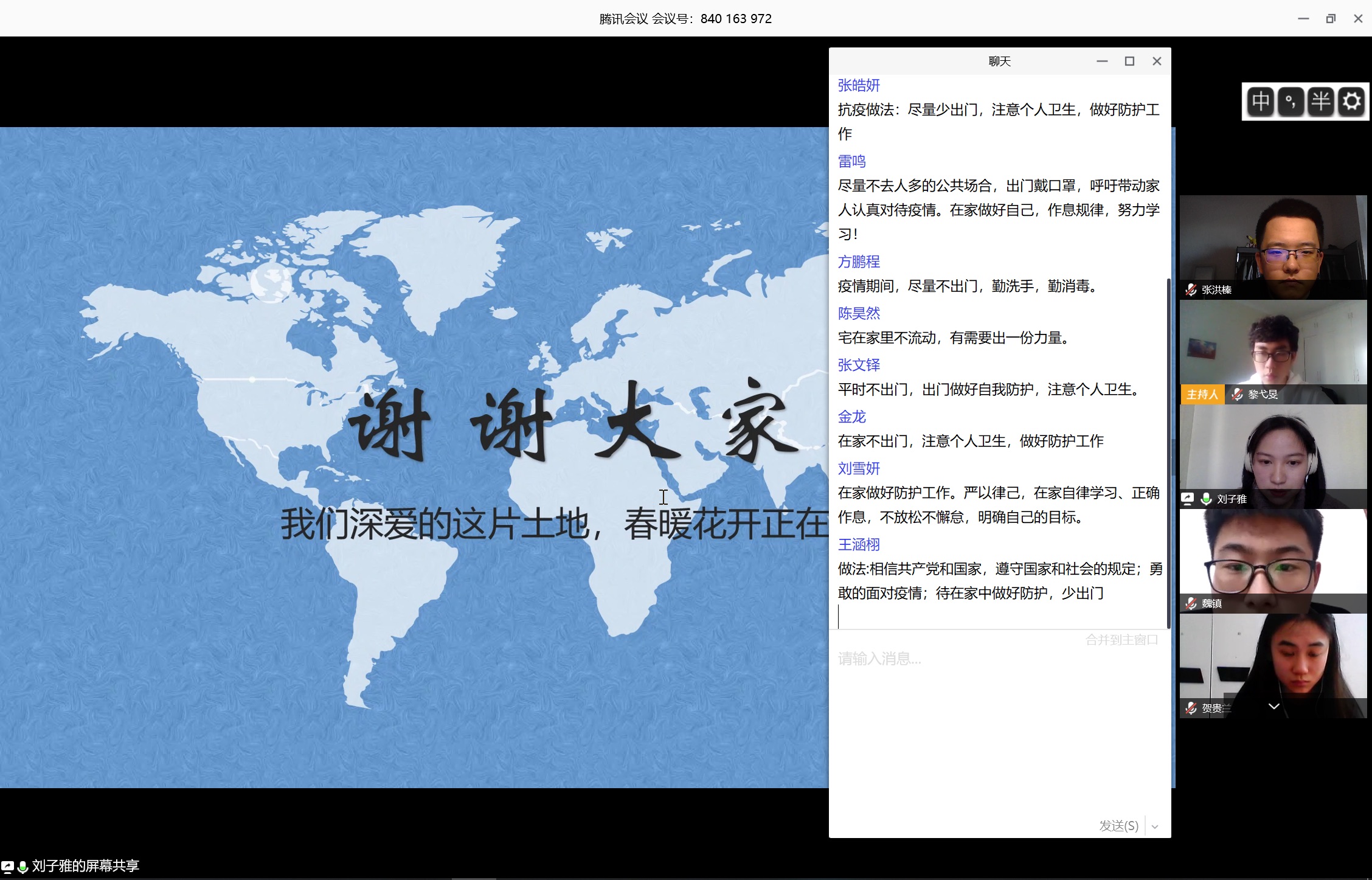Select 主持人 host badge on 黎弋旻

pos(1202,395)
